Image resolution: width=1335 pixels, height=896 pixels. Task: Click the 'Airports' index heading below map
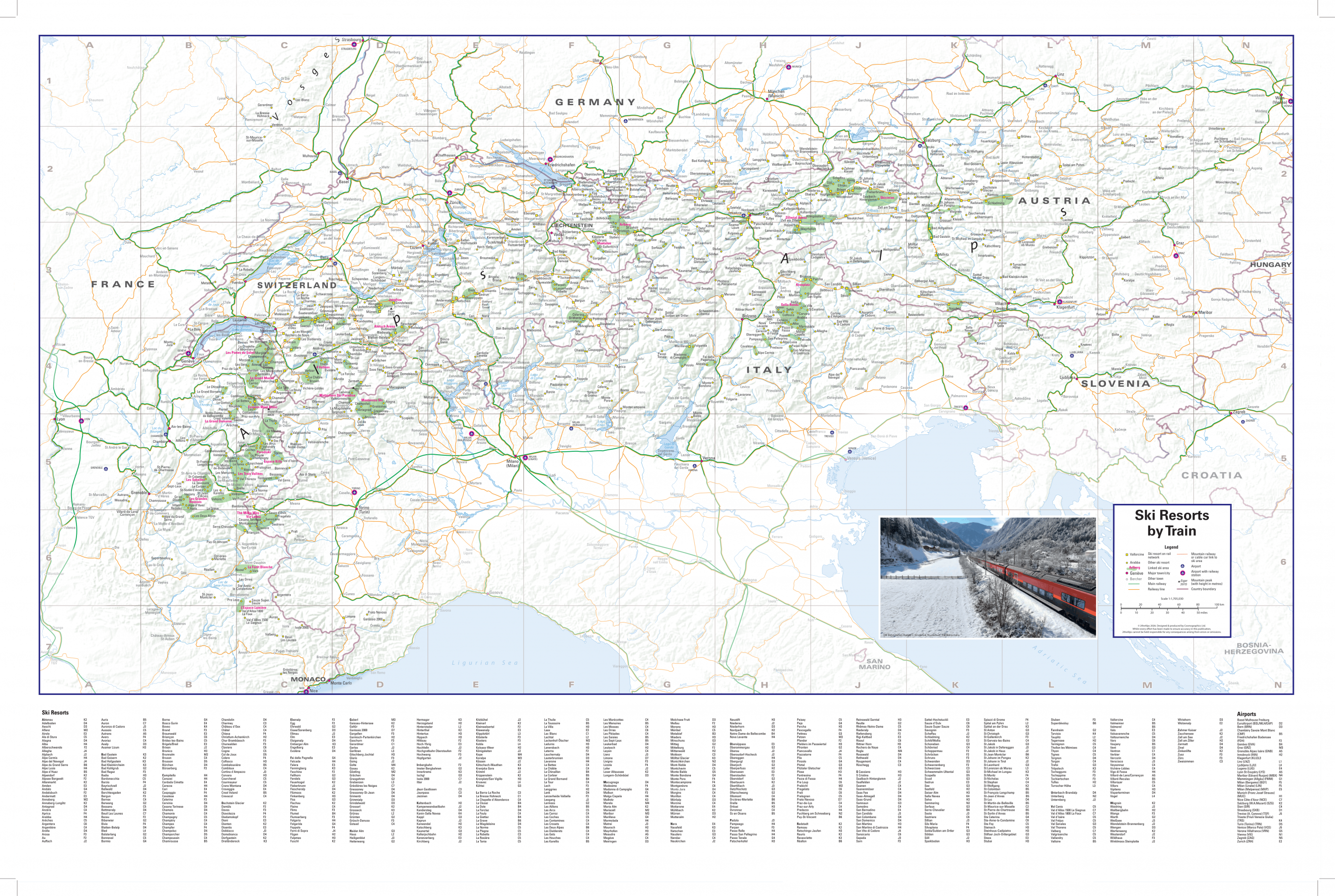coord(1247,714)
